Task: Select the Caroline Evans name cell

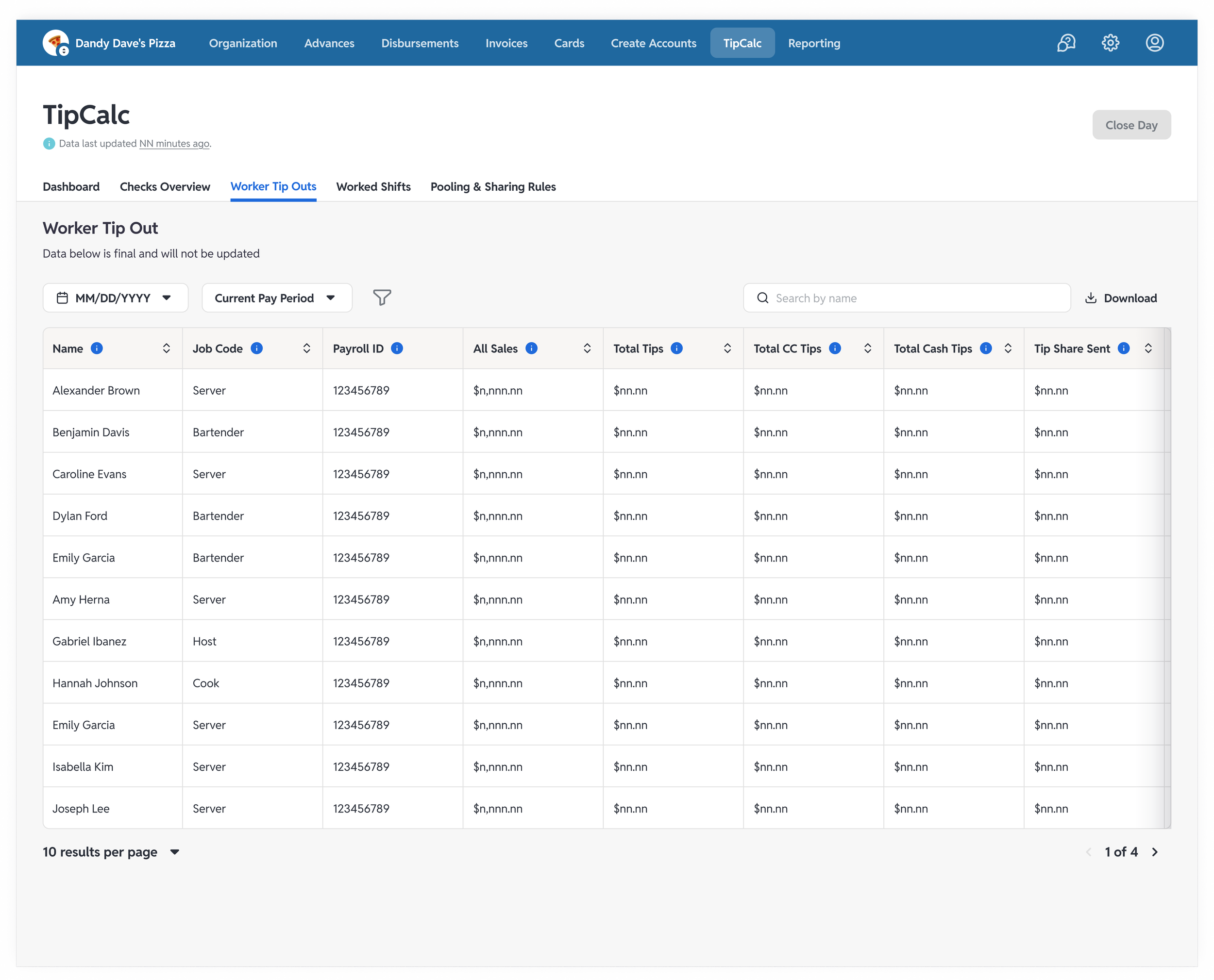Action: coord(113,474)
